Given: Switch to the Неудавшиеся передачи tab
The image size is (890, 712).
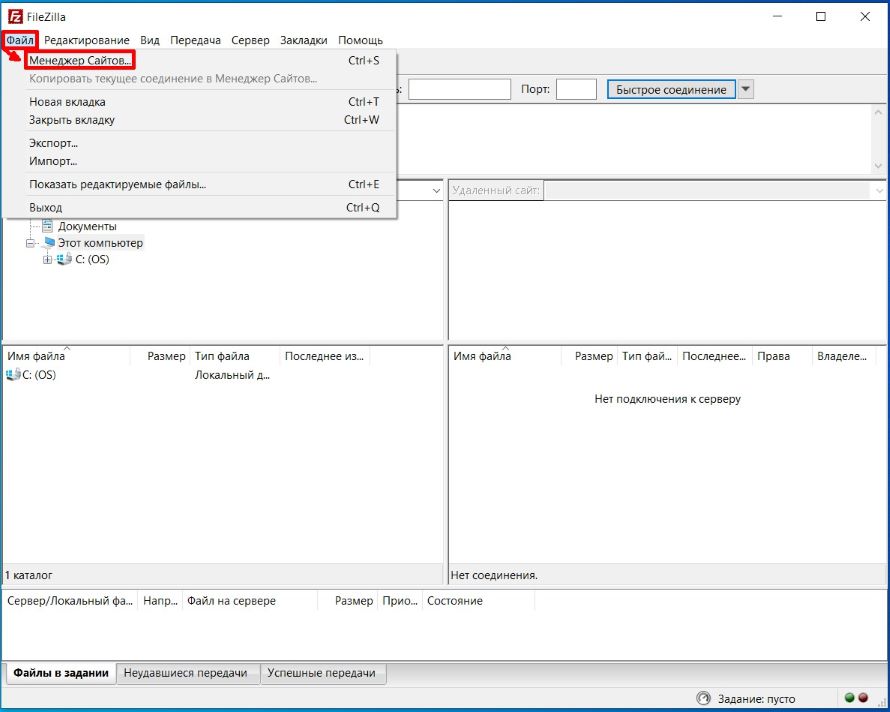Looking at the screenshot, I should (x=185, y=673).
